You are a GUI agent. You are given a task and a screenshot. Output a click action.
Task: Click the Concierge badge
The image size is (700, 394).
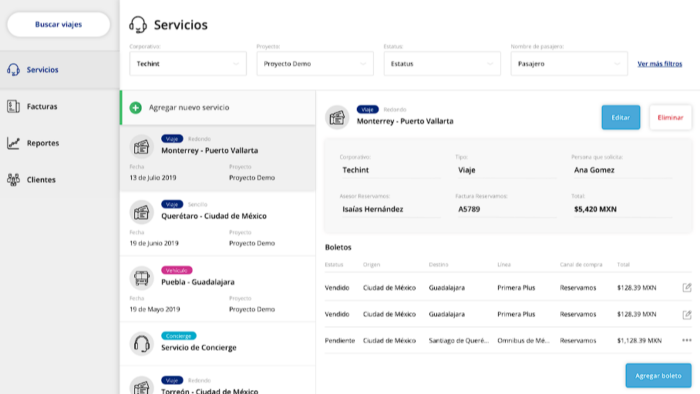179,336
